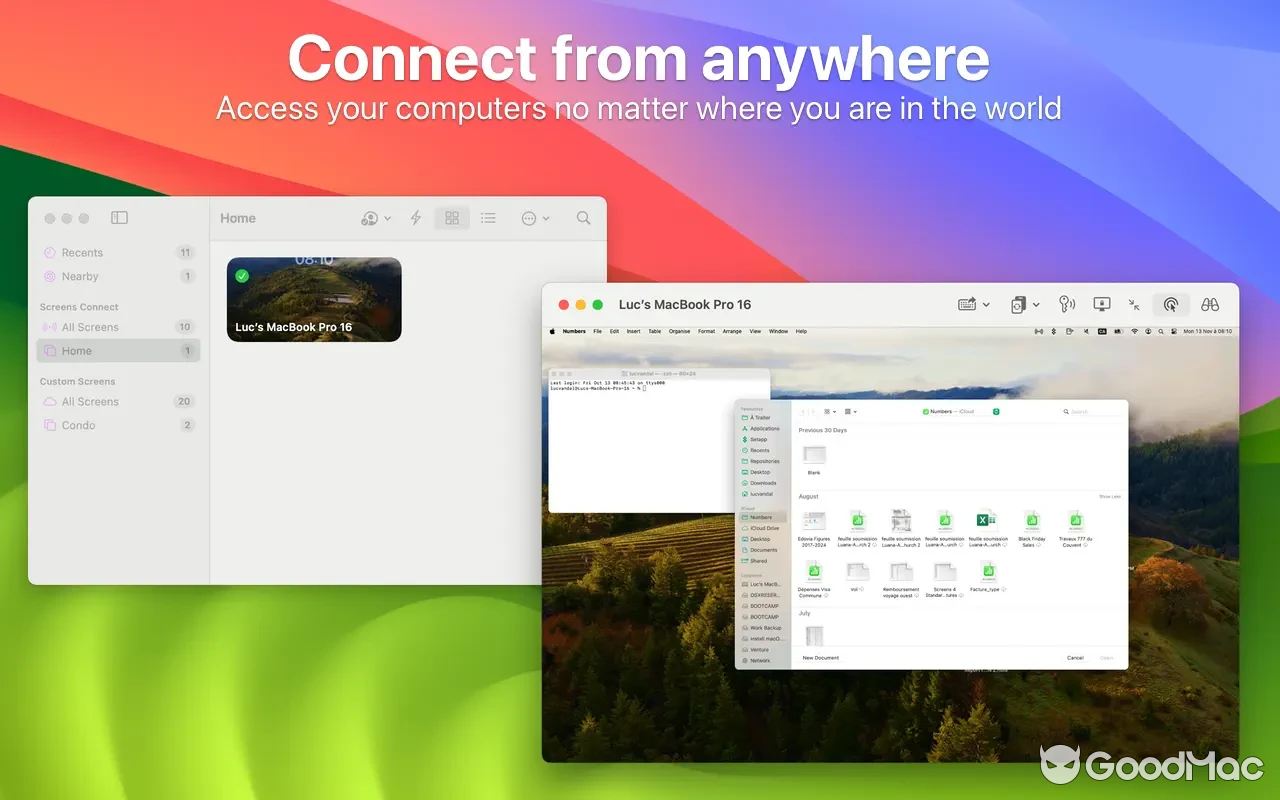Screen dimensions: 1280x800
Task: Activate the lock remote screen icon
Action: (x=1101, y=304)
